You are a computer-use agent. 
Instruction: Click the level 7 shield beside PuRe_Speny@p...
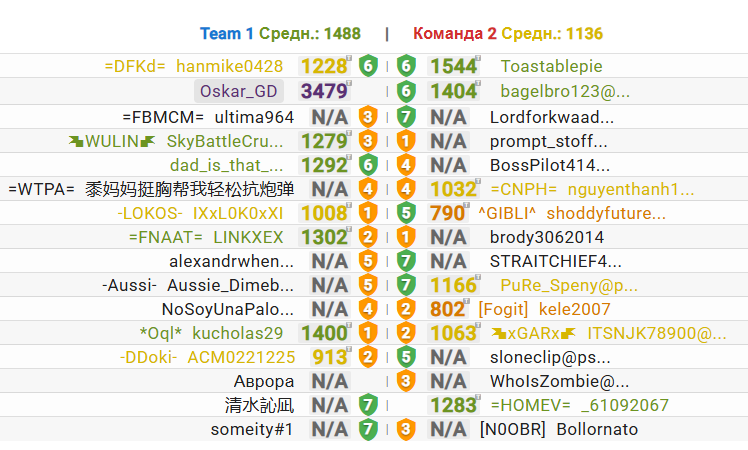tap(406, 285)
